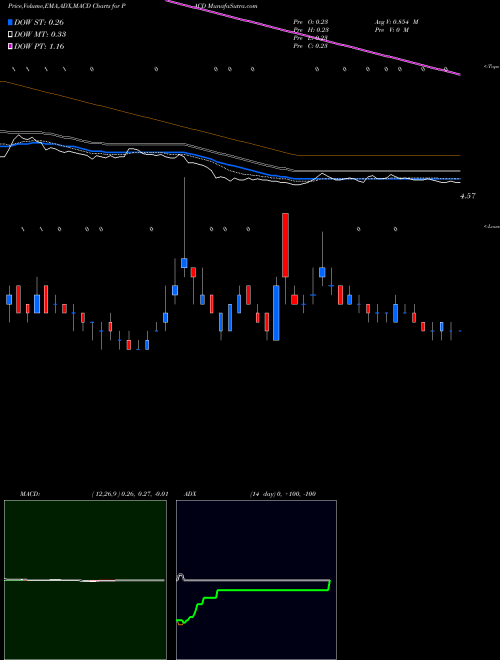Select the 'DOW ST: 0.26' legend text
The image size is (500, 660).
[x=39, y=22]
